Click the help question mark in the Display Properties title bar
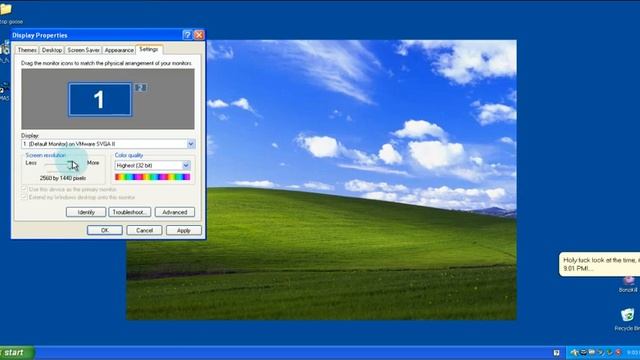 tap(187, 35)
